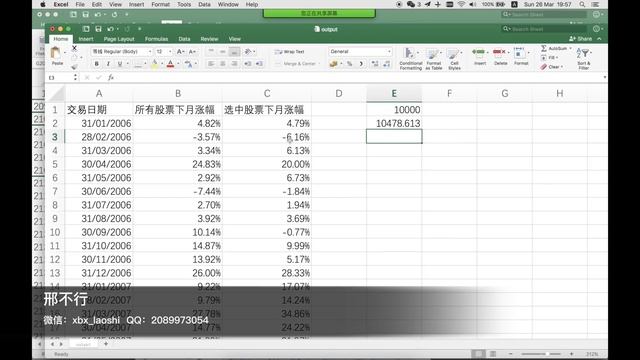
Task: Expand the Fill dropdown
Action: [x=557, y=58]
